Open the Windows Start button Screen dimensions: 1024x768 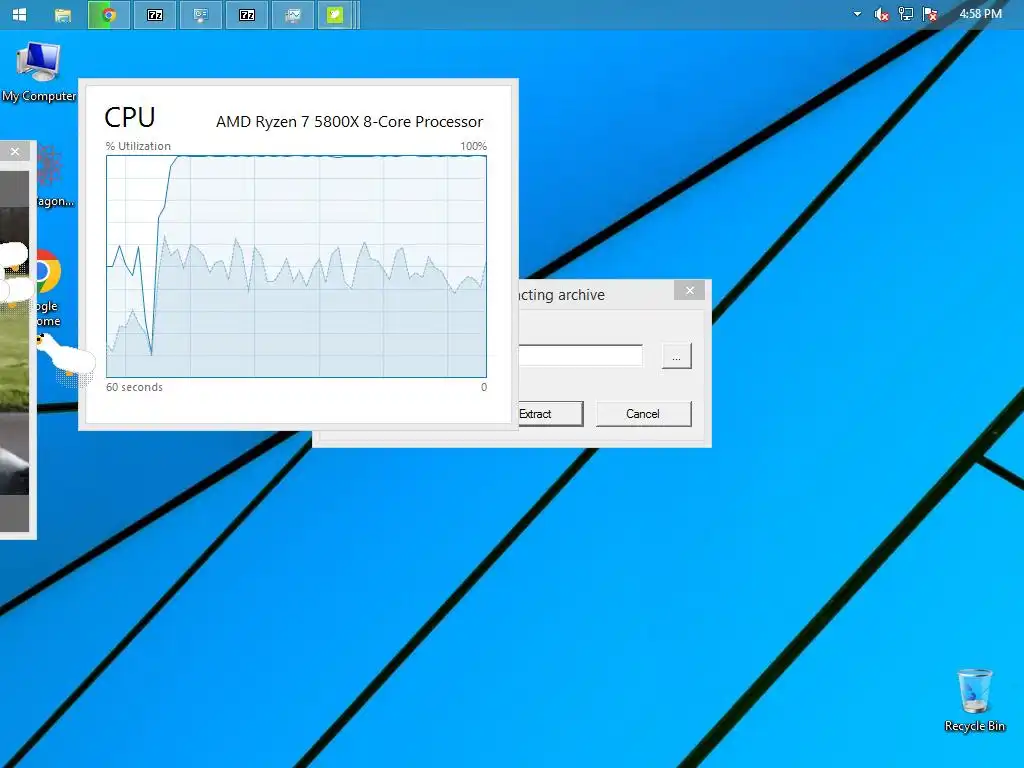point(20,14)
